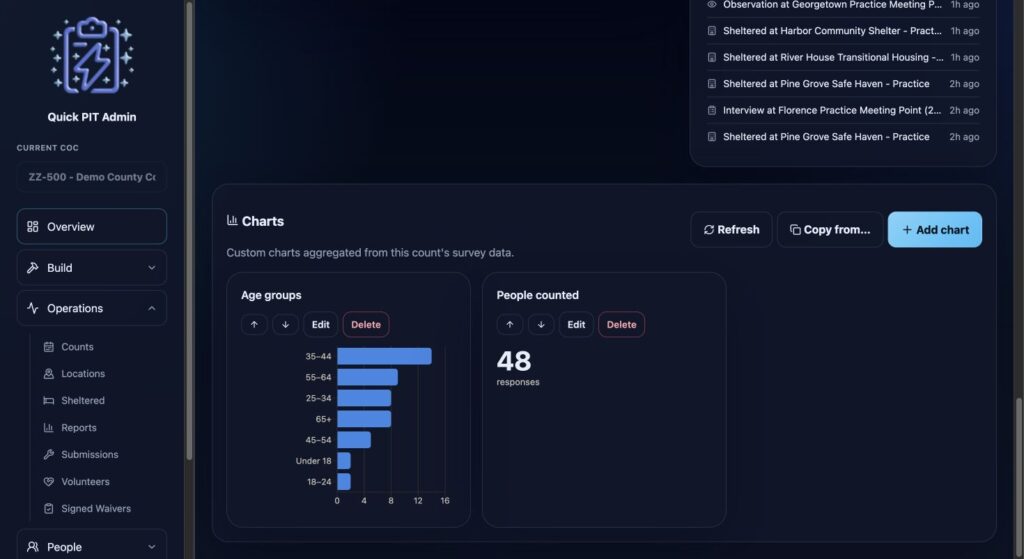Click the Under 18 age group bar
The image size is (1024, 559).
click(344, 460)
